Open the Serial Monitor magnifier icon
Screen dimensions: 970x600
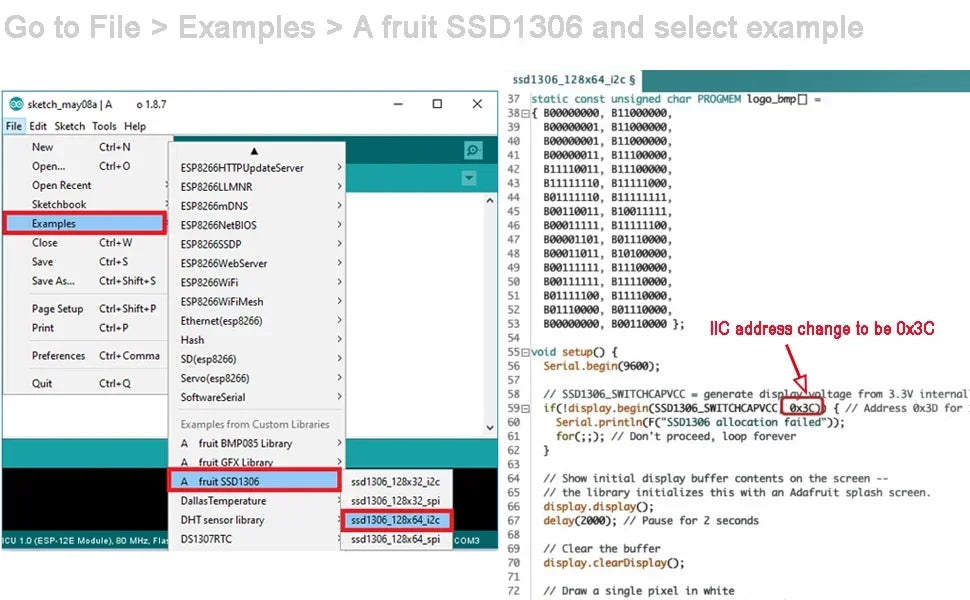pos(473,150)
